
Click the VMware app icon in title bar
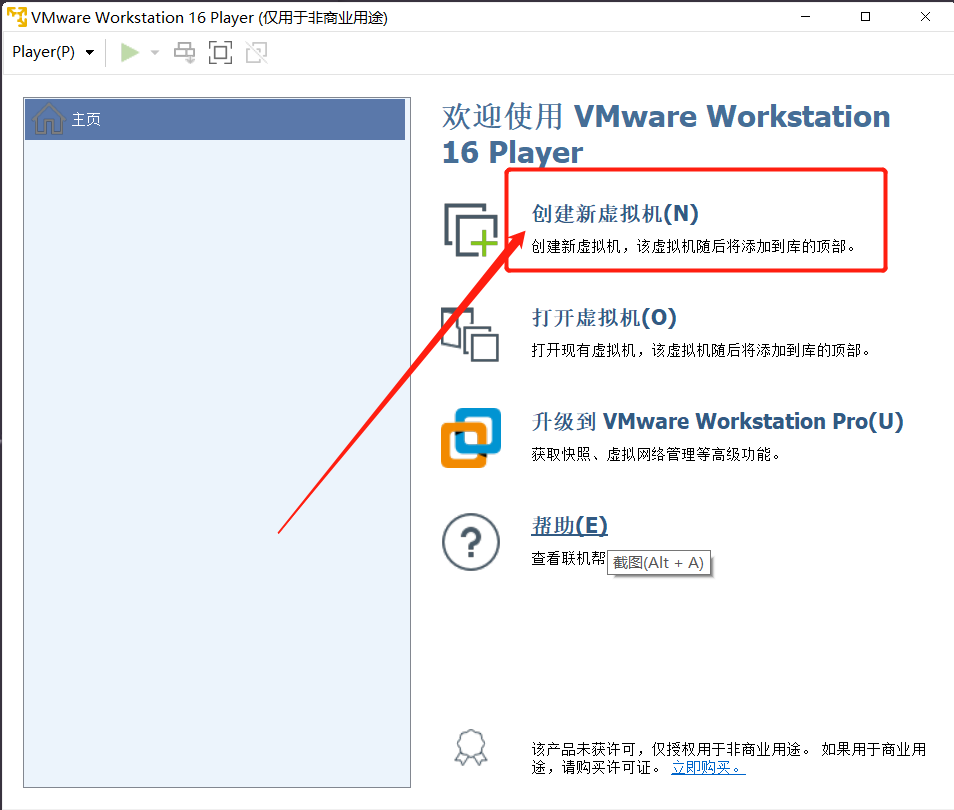click(16, 16)
